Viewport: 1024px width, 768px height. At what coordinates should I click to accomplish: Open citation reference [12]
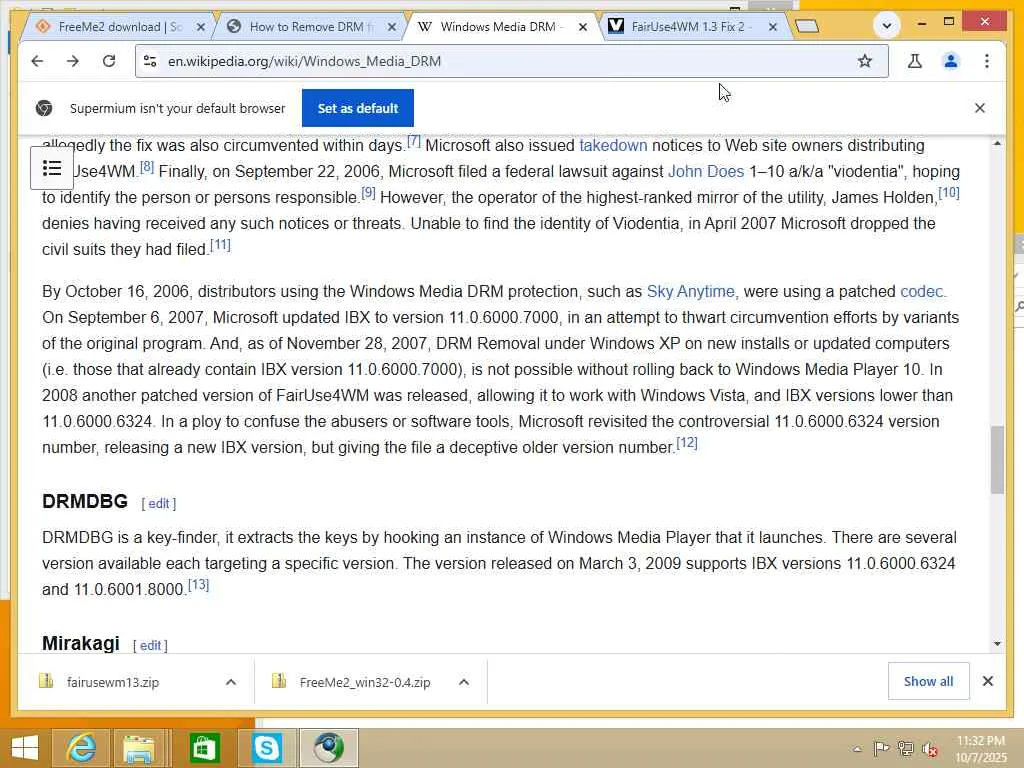[686, 443]
